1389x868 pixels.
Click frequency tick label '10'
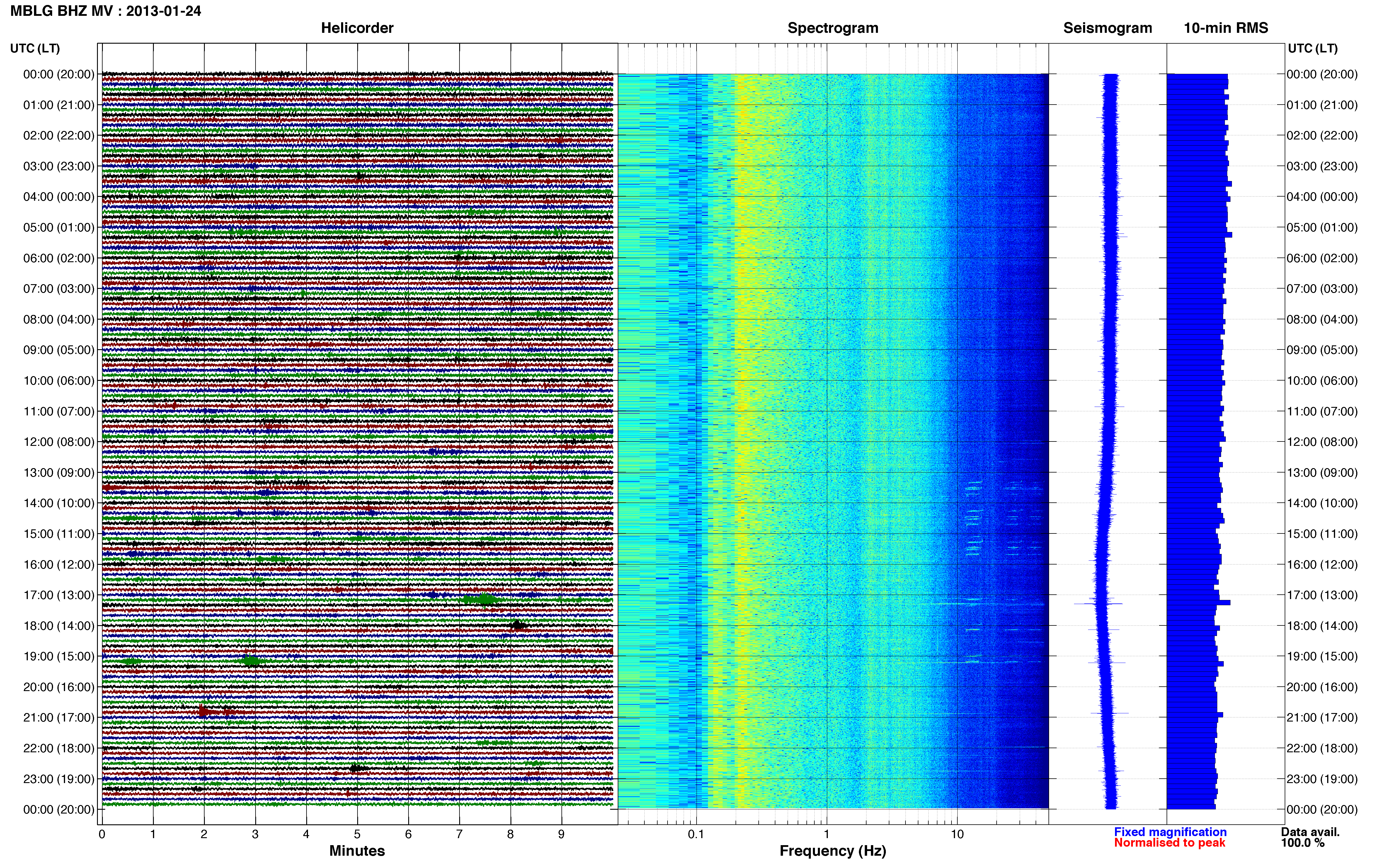pyautogui.click(x=957, y=834)
